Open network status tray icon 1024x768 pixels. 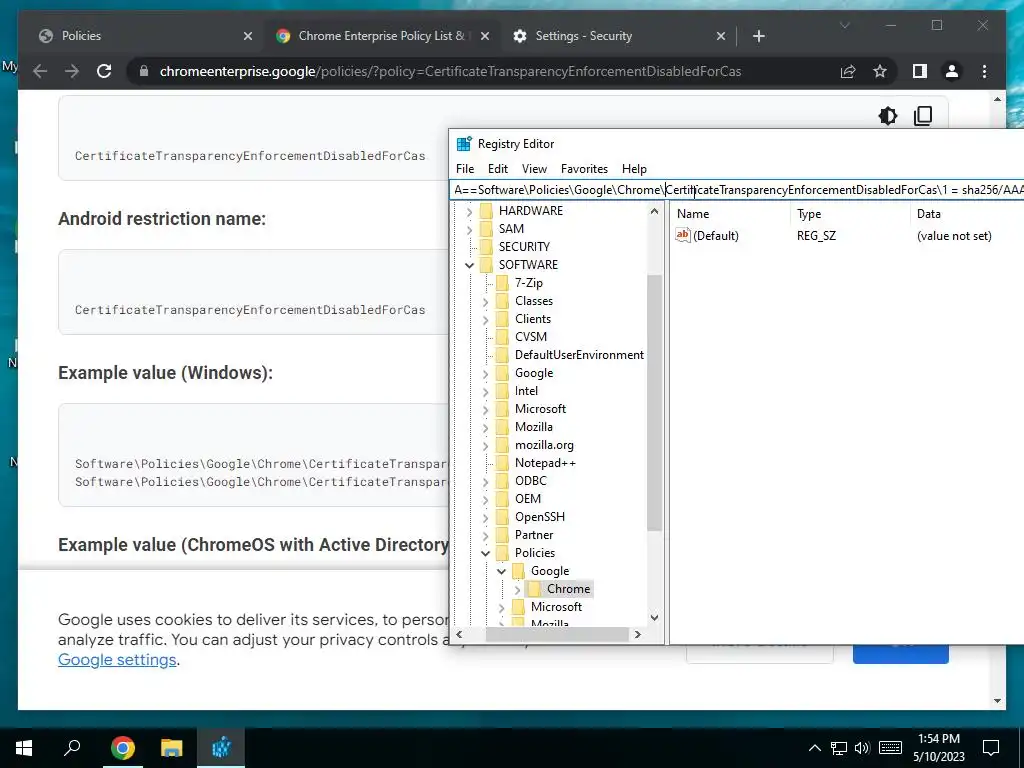[x=839, y=748]
